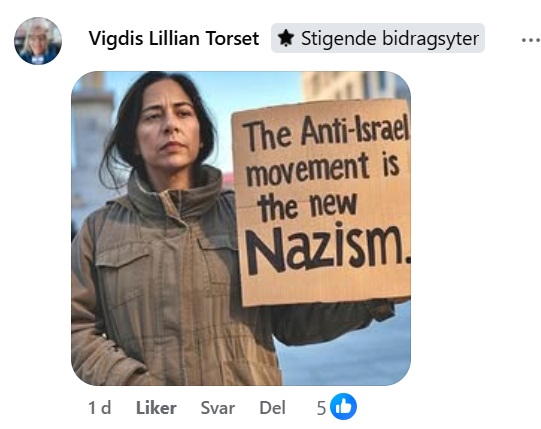Click the blue thumbs-up reaction icon
The image size is (541, 429).
(x=343, y=407)
